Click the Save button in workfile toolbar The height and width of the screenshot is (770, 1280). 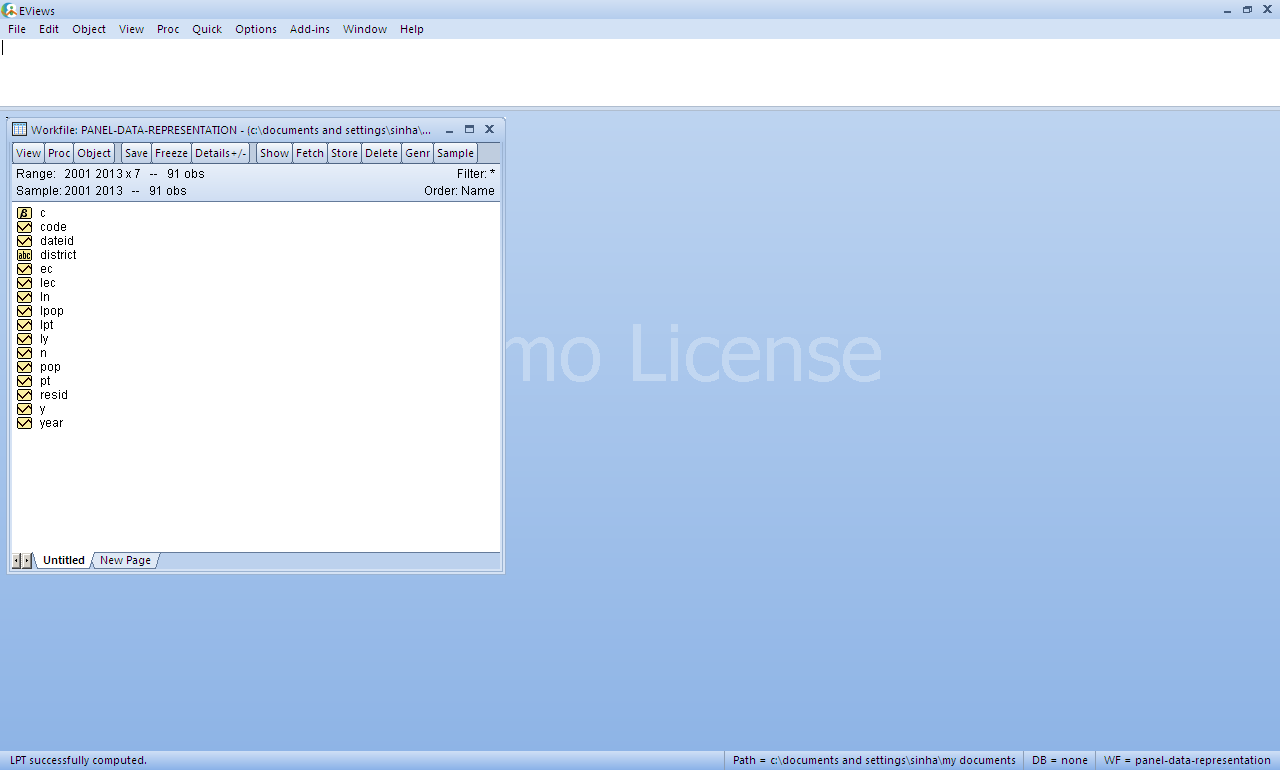pos(136,153)
